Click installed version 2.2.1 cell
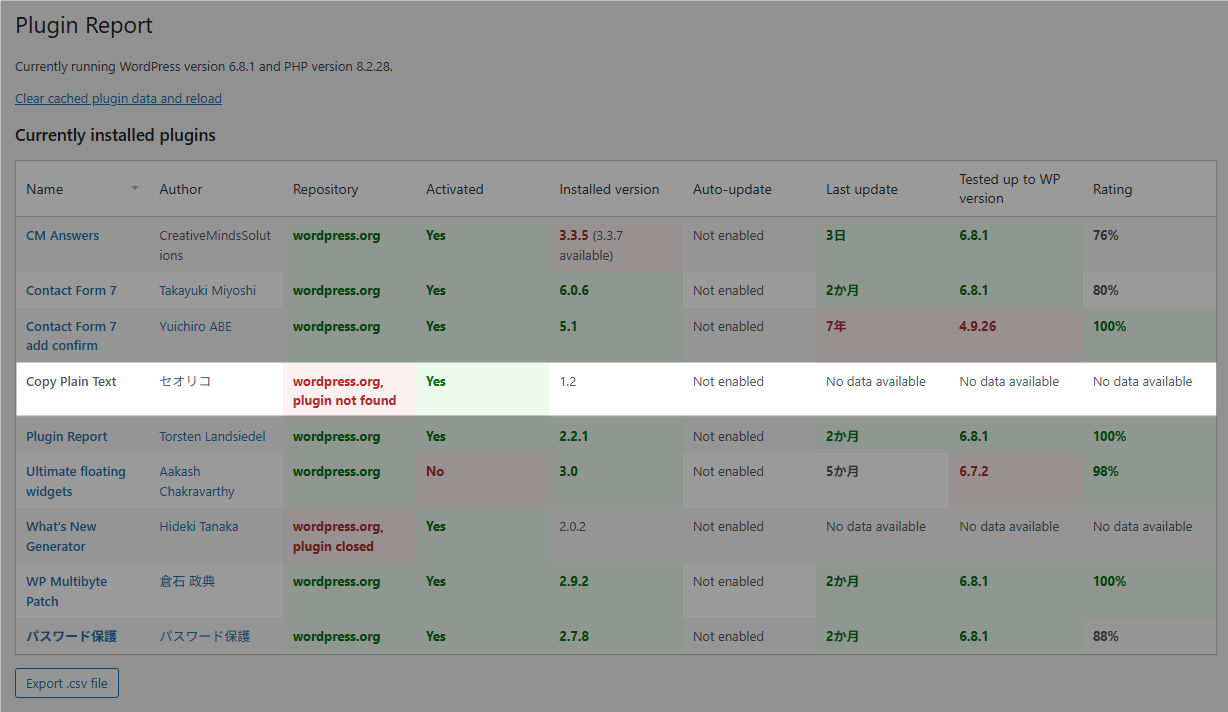This screenshot has height=712, width=1228. tap(615, 436)
